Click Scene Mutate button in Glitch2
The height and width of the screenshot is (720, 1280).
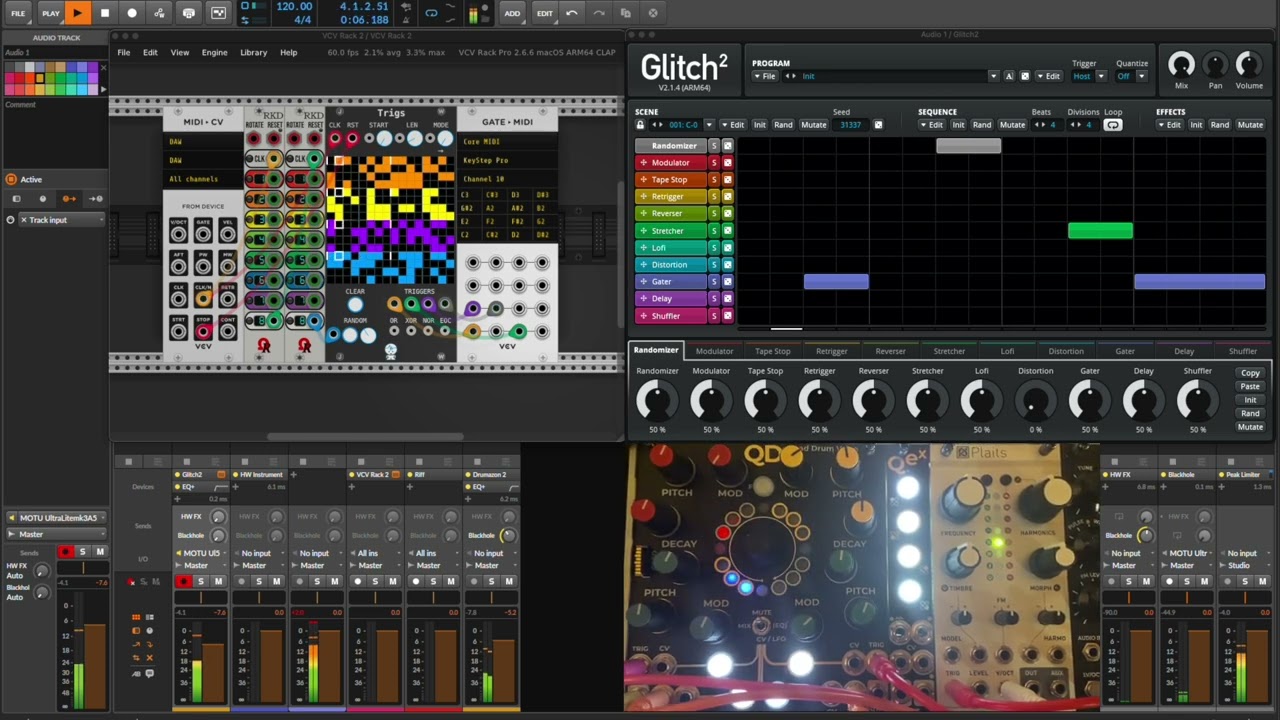814,125
